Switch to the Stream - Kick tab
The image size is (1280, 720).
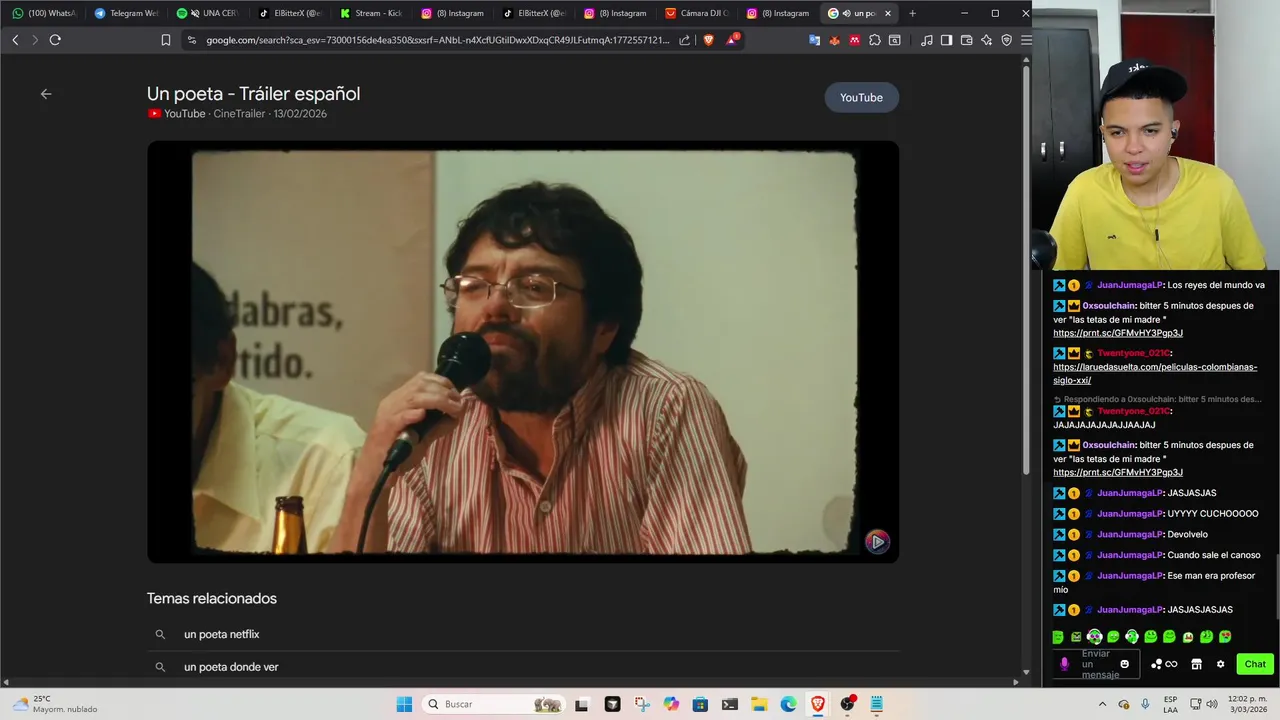click(371, 13)
